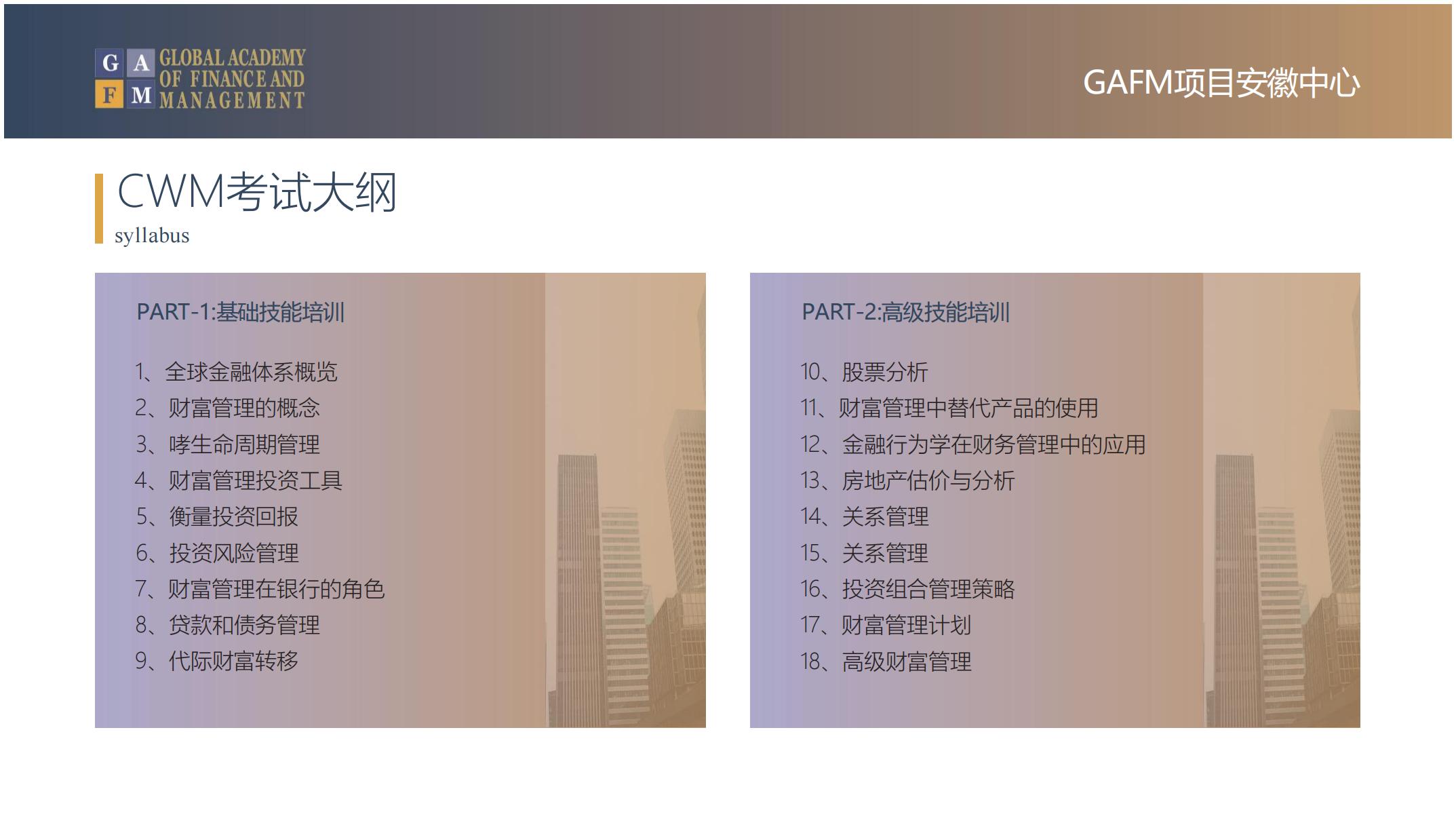Select the PART-1:基础技能培训 heading
The height and width of the screenshot is (823, 1456).
[240, 312]
